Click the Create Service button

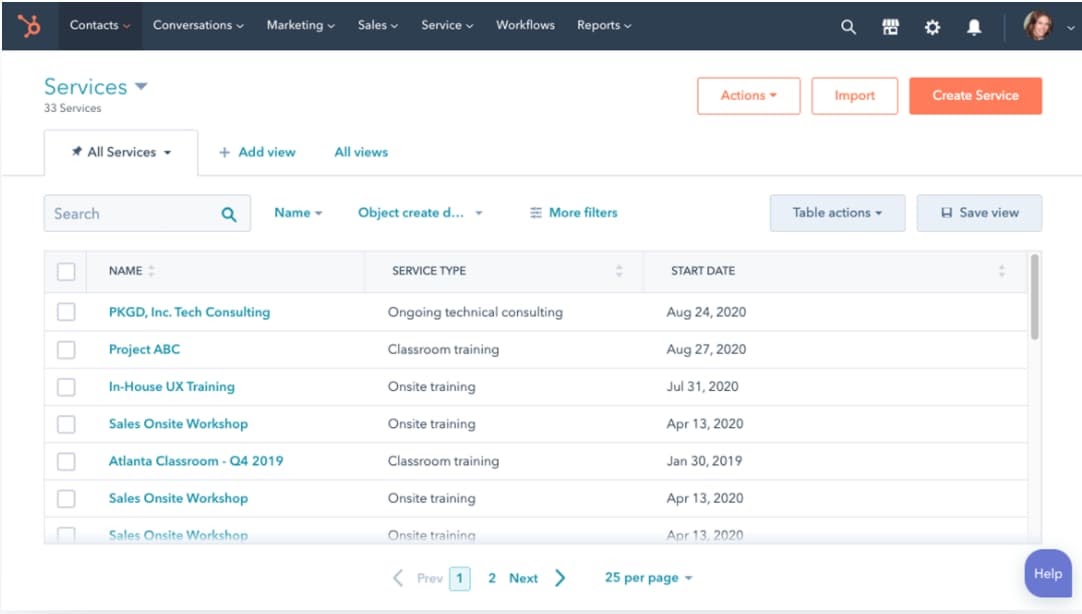coord(975,95)
